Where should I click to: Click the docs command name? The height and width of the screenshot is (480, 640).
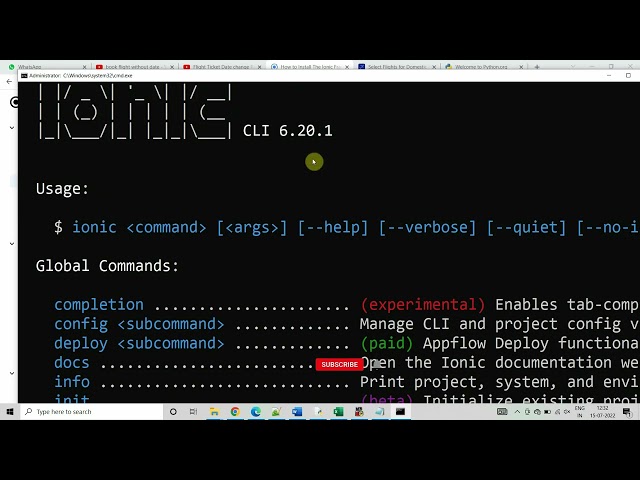click(x=71, y=363)
